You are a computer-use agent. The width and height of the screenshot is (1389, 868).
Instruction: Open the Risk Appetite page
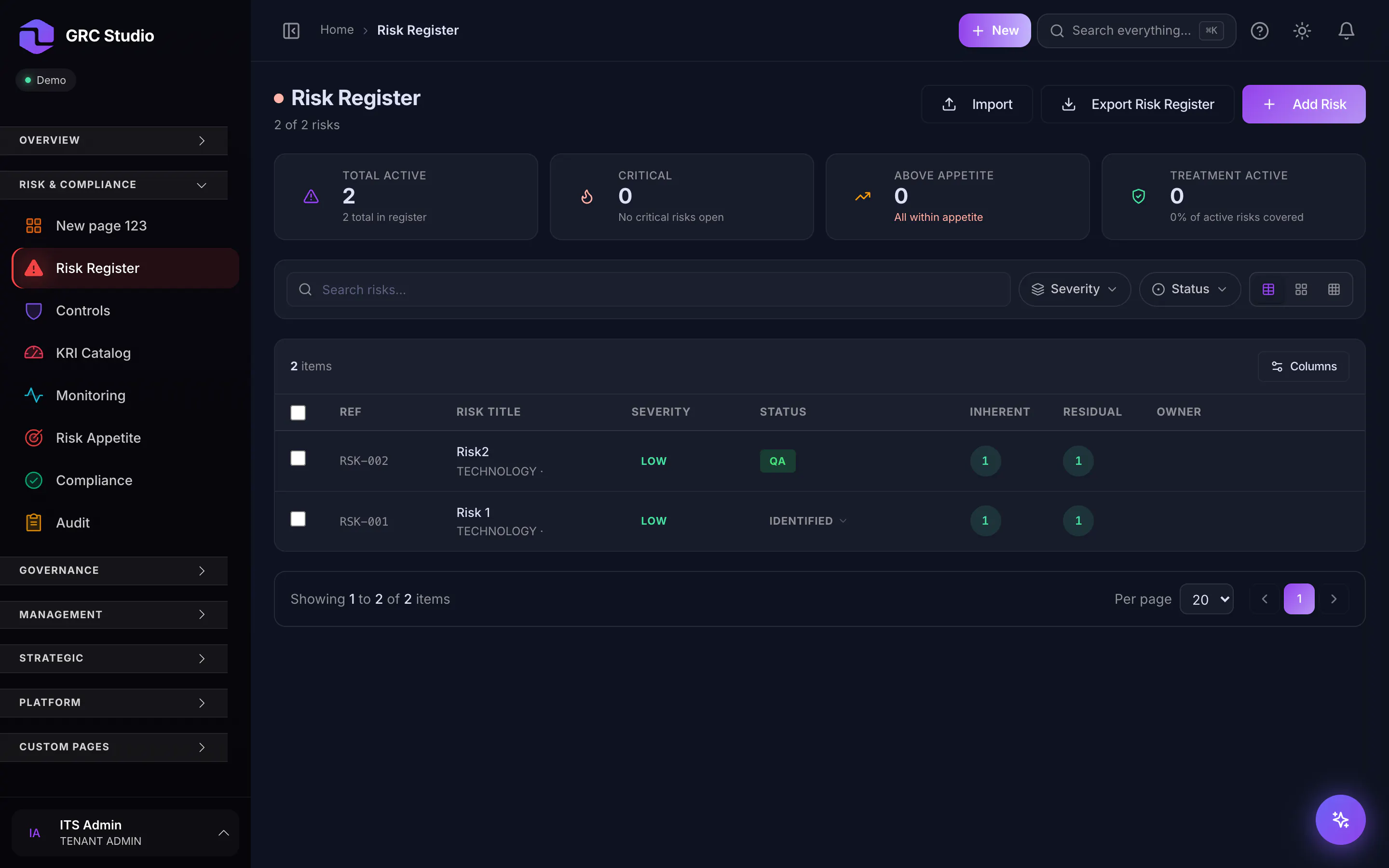coord(125,438)
